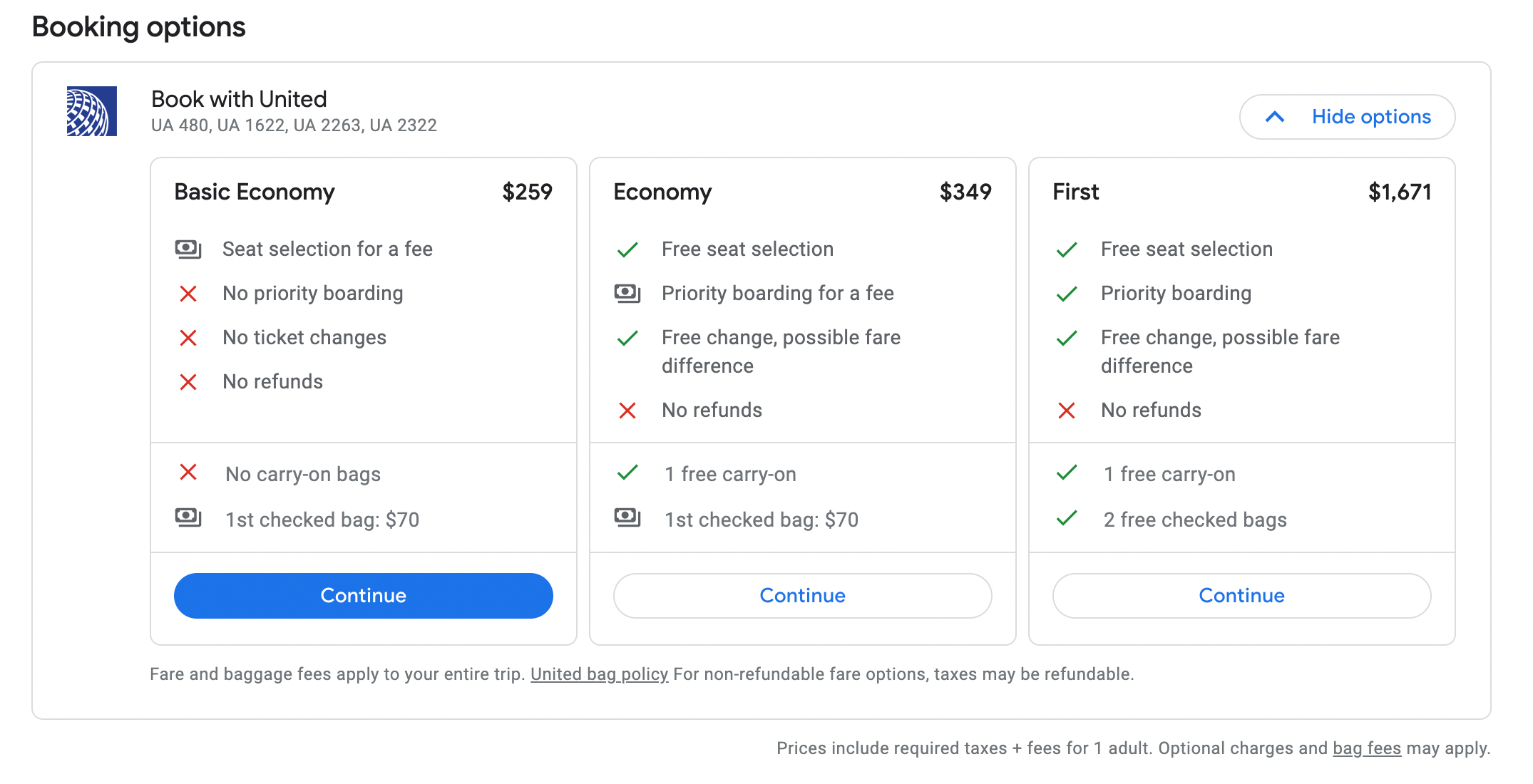This screenshot has height=784, width=1533.
Task: Click the red X beside No carry-on bags
Action: (188, 472)
